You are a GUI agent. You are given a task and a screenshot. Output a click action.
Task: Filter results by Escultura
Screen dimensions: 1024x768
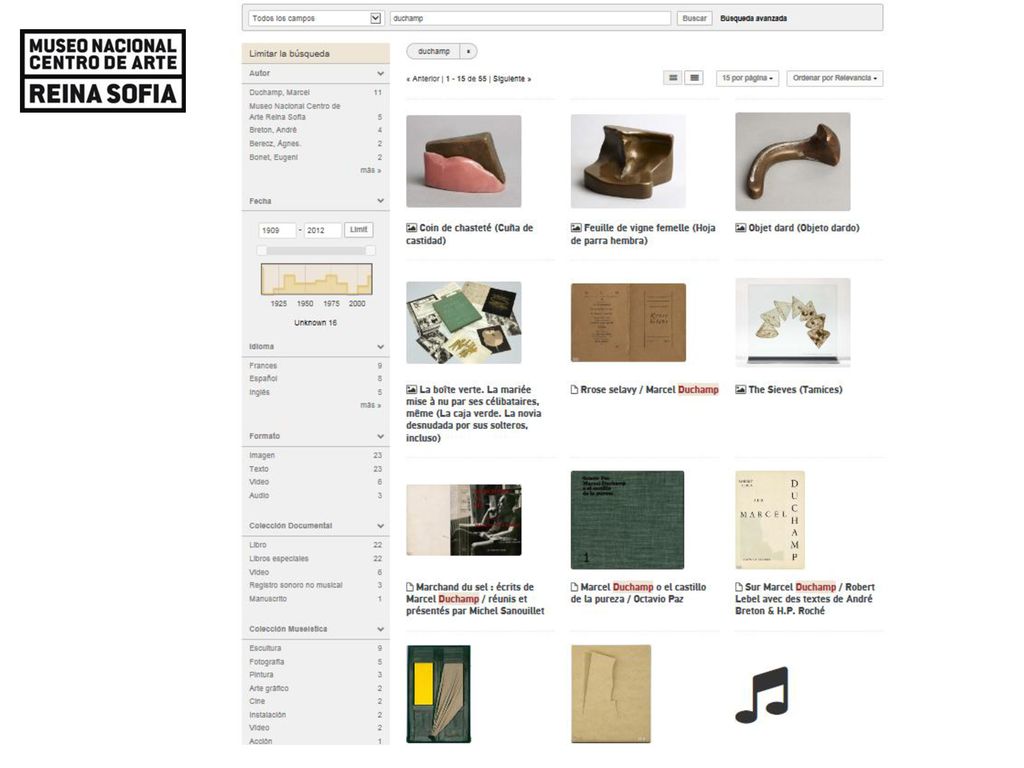coord(265,648)
